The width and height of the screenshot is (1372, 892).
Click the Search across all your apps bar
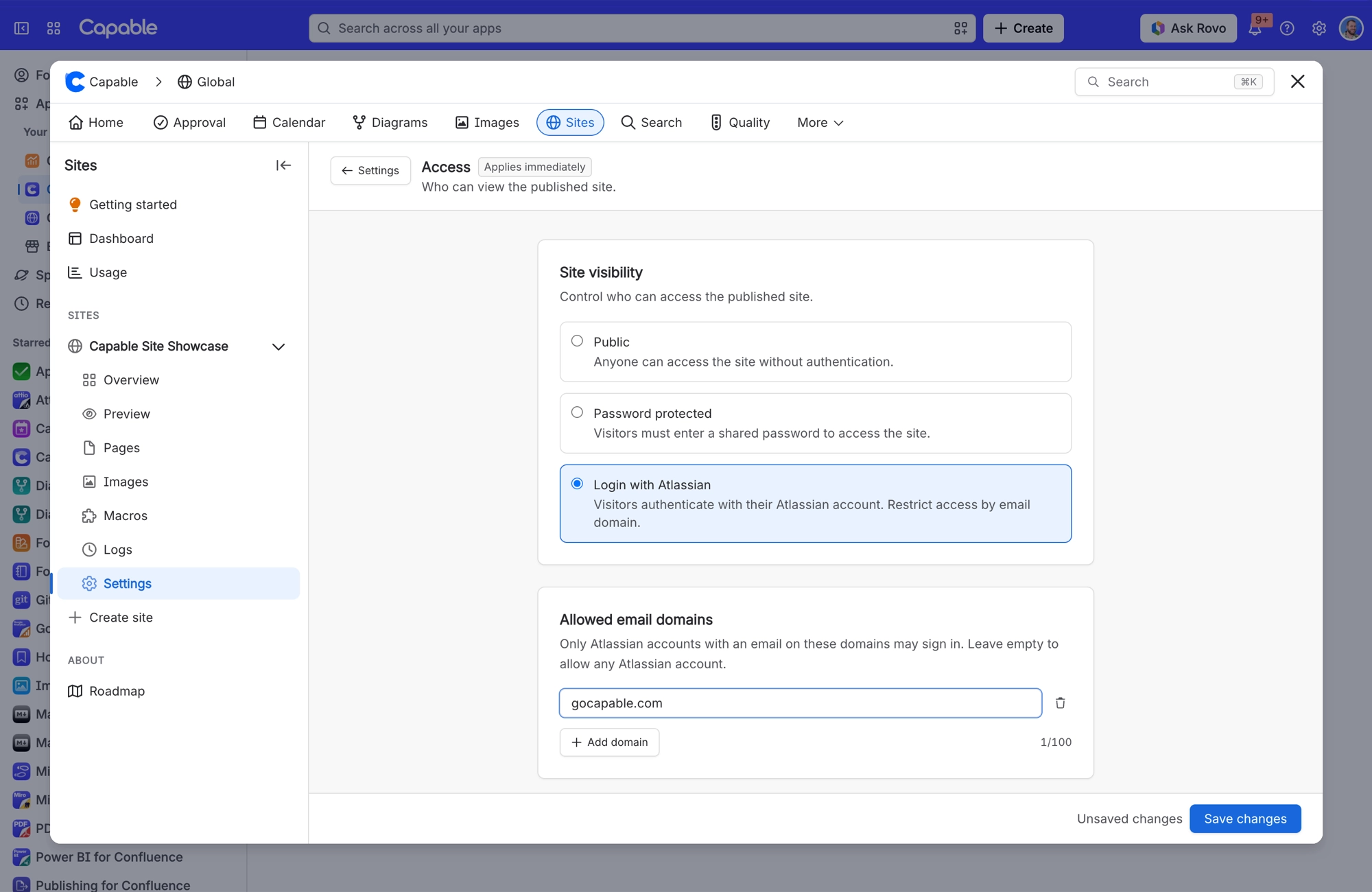coord(642,28)
